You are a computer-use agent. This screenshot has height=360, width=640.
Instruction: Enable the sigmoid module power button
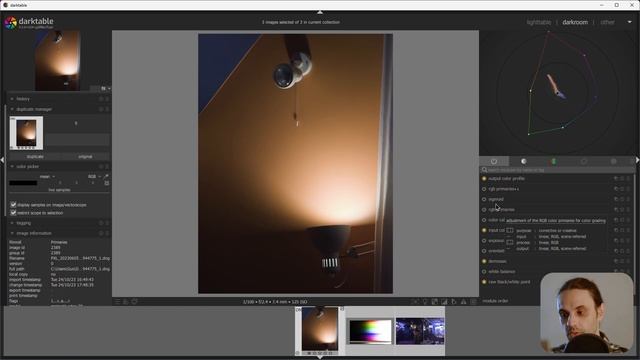click(484, 199)
